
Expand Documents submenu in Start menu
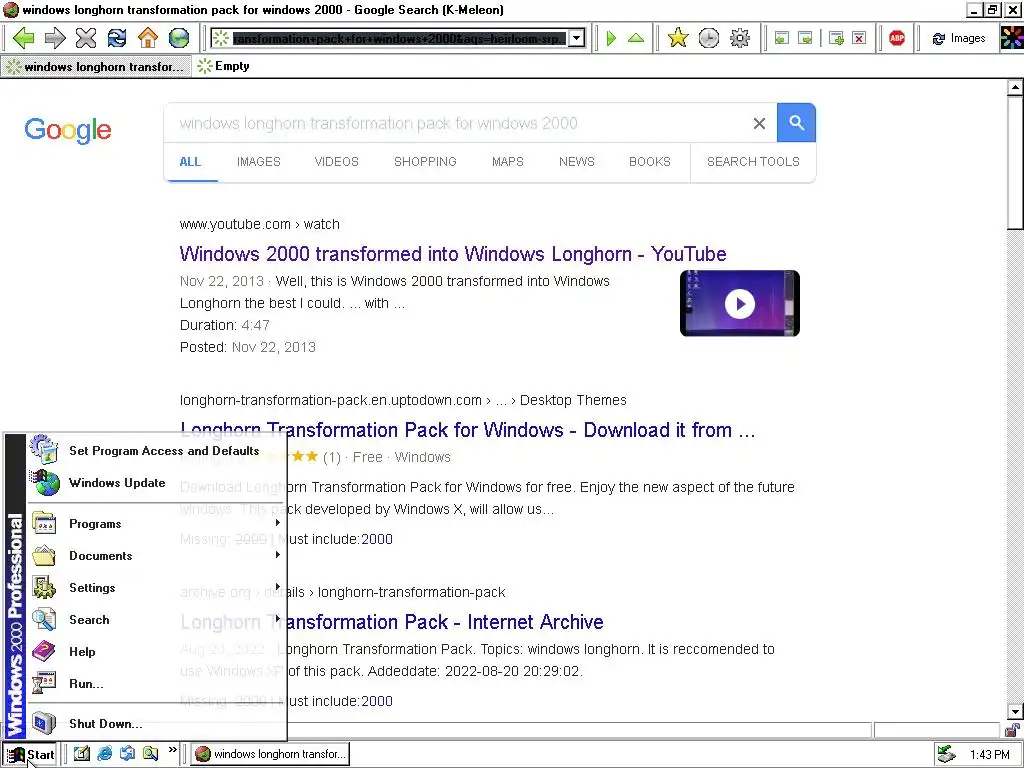coord(155,556)
